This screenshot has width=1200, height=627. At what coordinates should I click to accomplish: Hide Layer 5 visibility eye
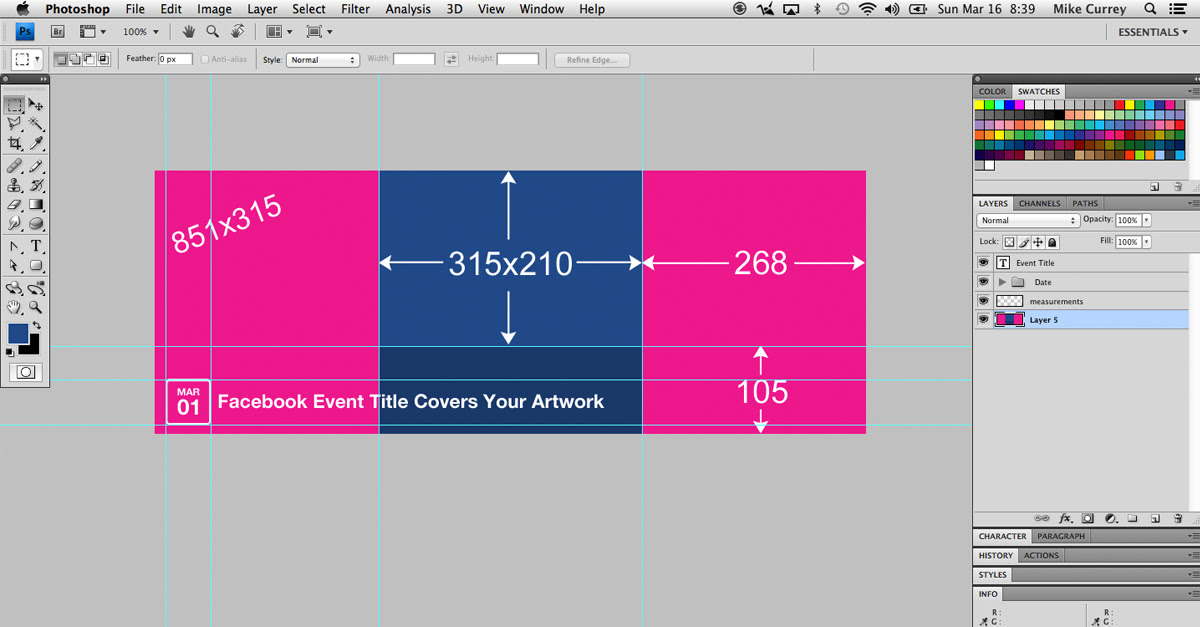tap(983, 320)
